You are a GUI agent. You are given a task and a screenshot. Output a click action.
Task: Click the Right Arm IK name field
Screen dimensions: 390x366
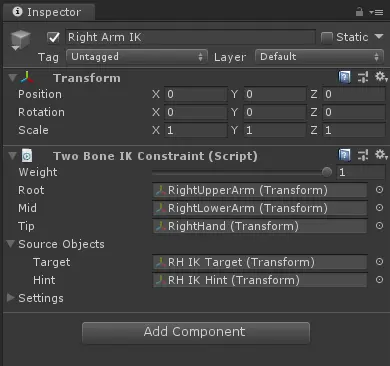pos(190,37)
